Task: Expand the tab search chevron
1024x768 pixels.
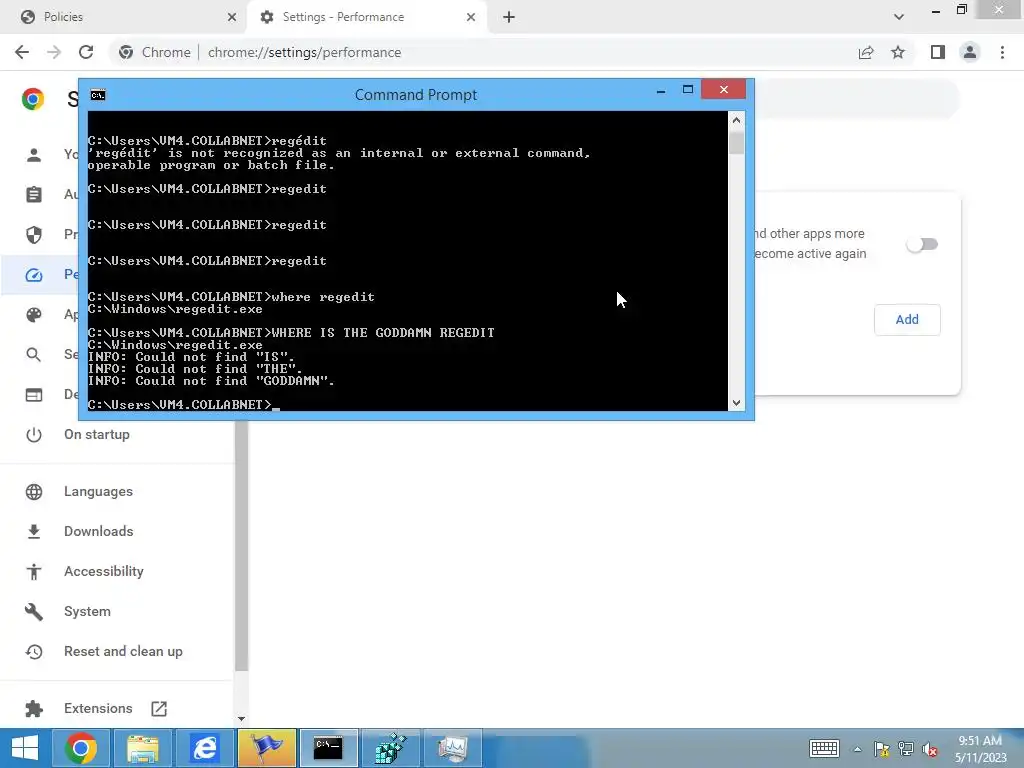Action: point(899,17)
